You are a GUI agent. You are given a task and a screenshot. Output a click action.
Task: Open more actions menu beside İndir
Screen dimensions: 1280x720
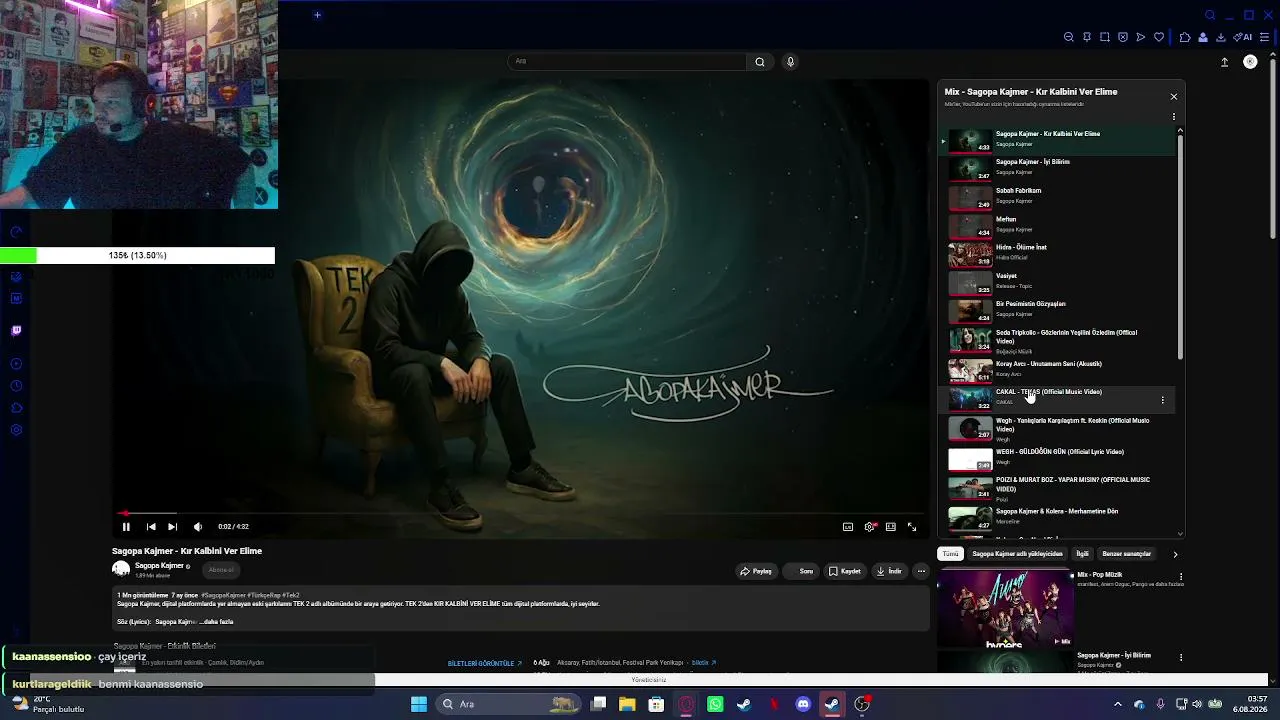921,572
